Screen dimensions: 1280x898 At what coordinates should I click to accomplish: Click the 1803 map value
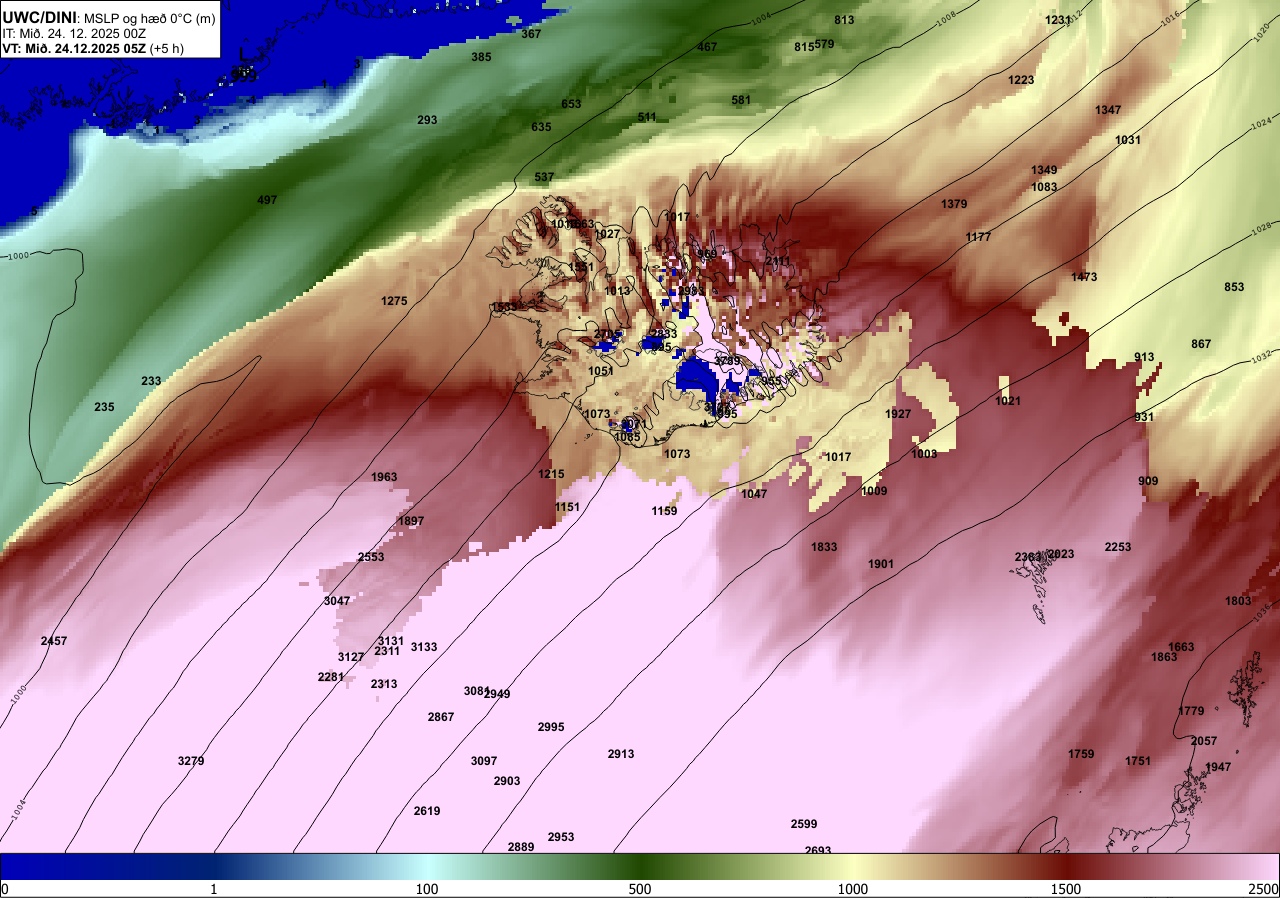coord(1238,601)
